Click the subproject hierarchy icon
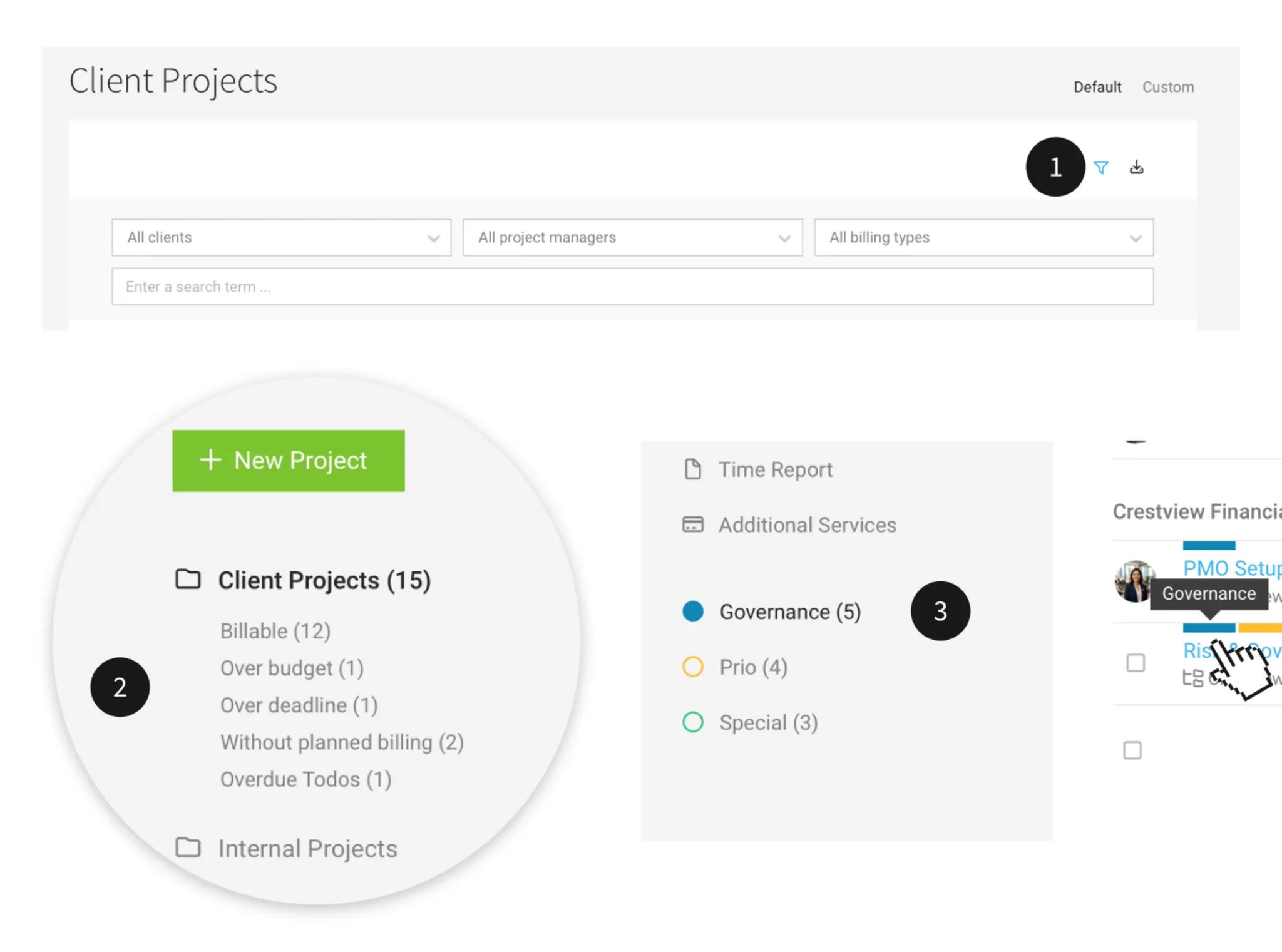This screenshot has height=952, width=1282. 1192,678
